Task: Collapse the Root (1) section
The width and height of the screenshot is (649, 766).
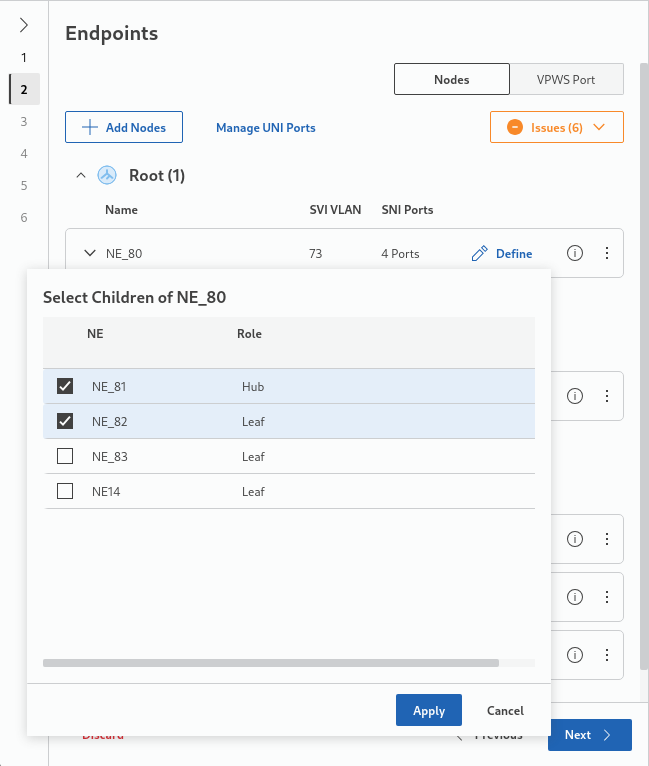Action: 81,176
